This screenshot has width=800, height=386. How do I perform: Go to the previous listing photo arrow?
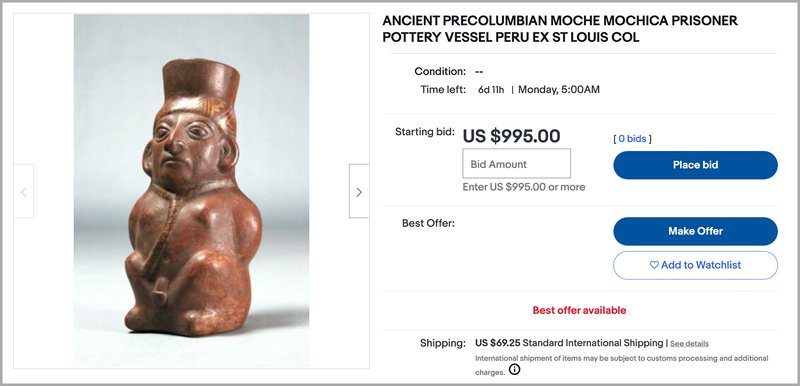pos(23,191)
